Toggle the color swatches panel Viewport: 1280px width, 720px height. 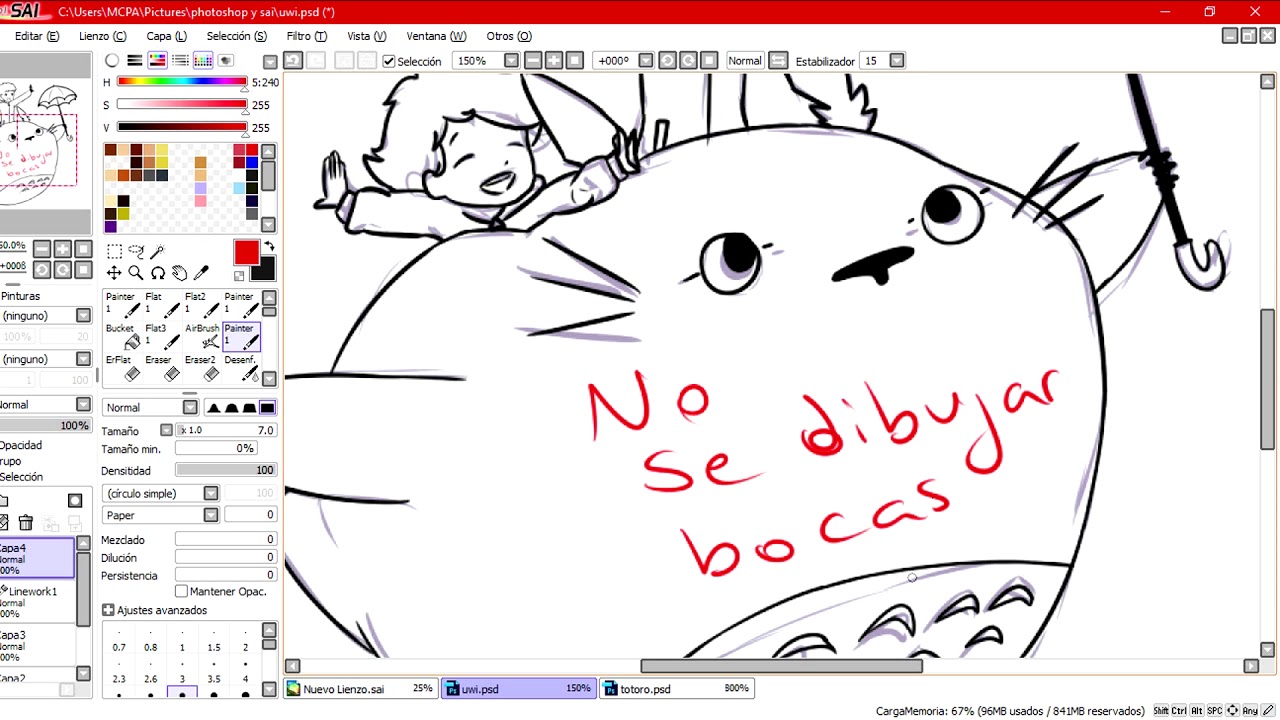click(x=203, y=61)
